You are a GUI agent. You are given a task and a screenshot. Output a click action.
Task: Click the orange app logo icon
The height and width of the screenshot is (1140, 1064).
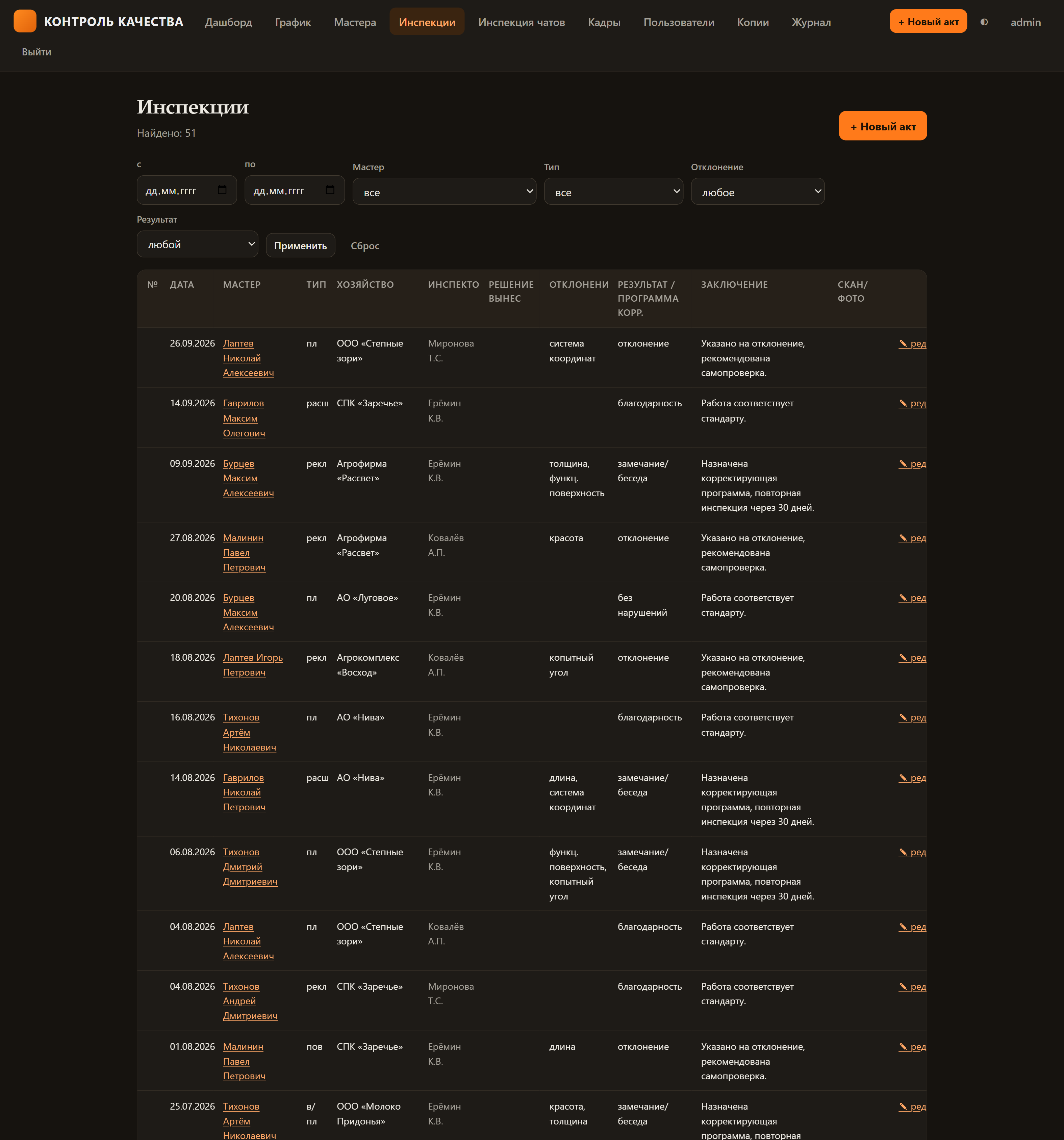click(x=25, y=21)
